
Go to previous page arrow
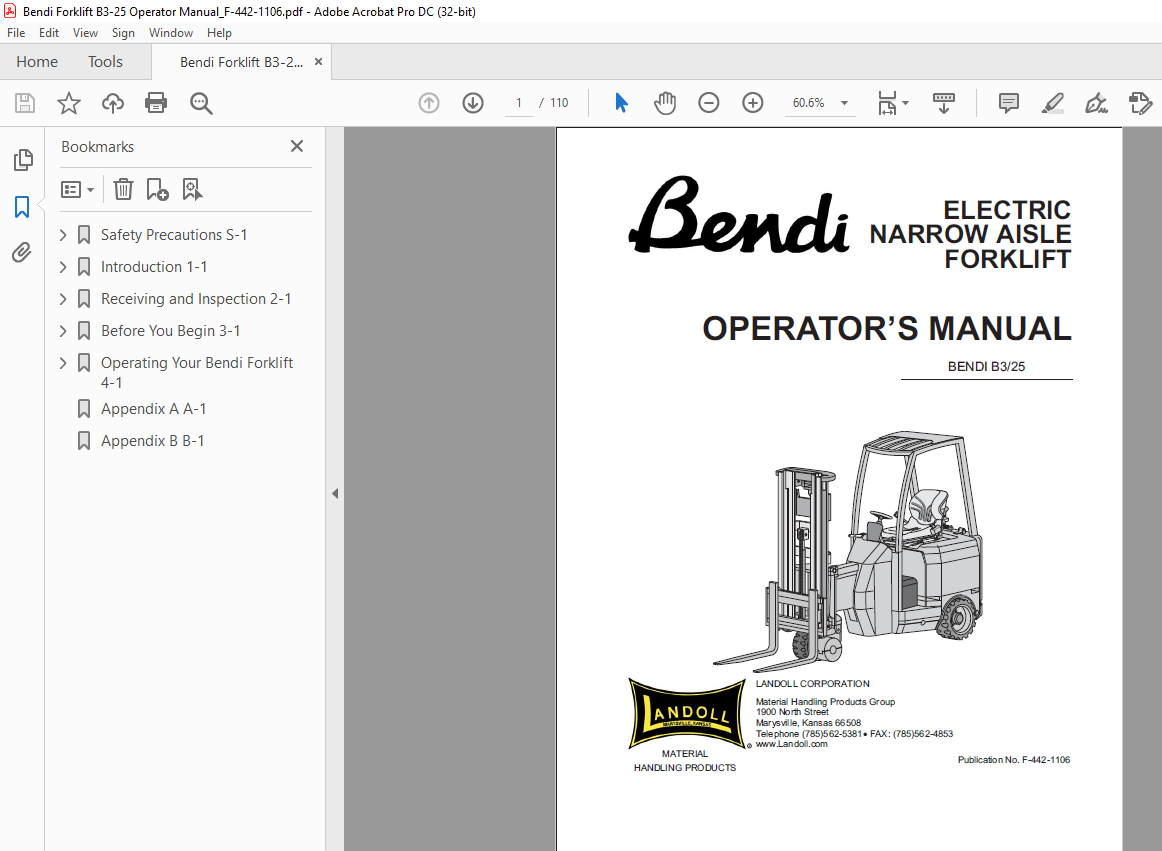[x=429, y=103]
